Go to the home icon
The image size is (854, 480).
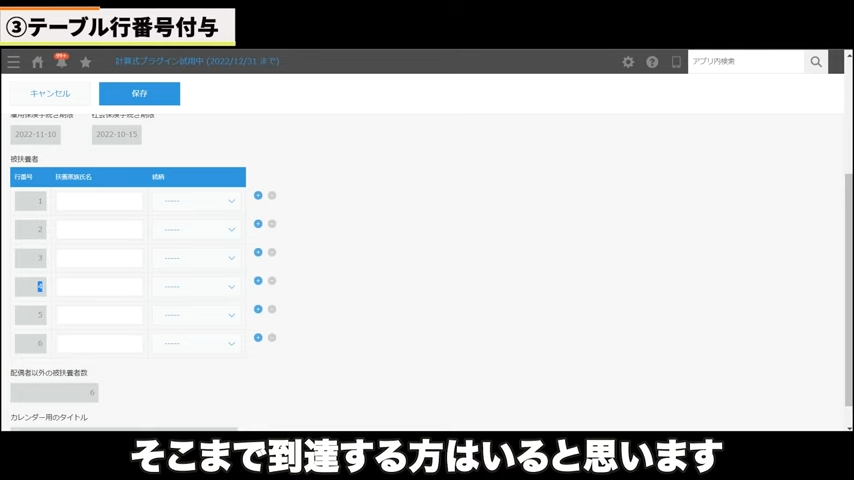point(38,62)
